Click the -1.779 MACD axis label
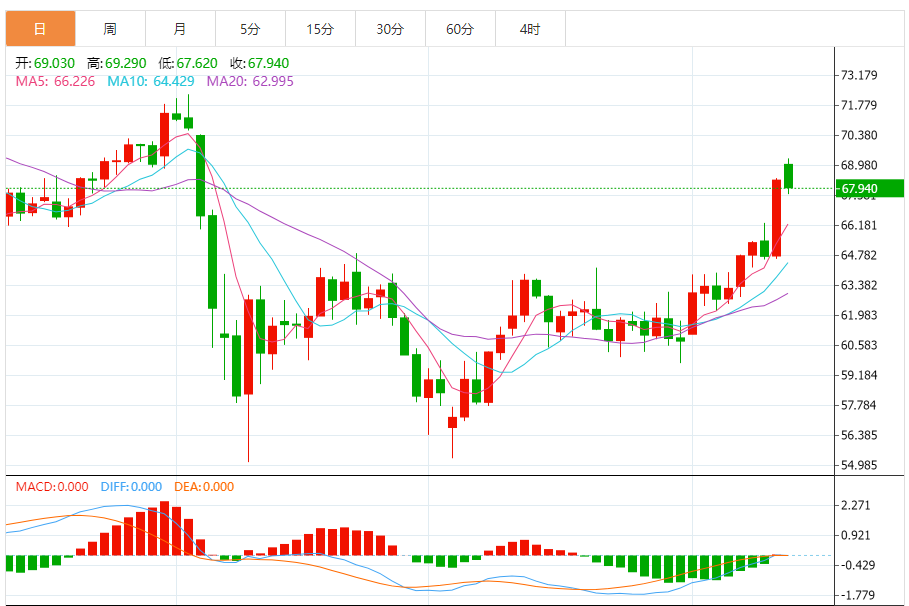The height and width of the screenshot is (606, 909). (x=858, y=595)
